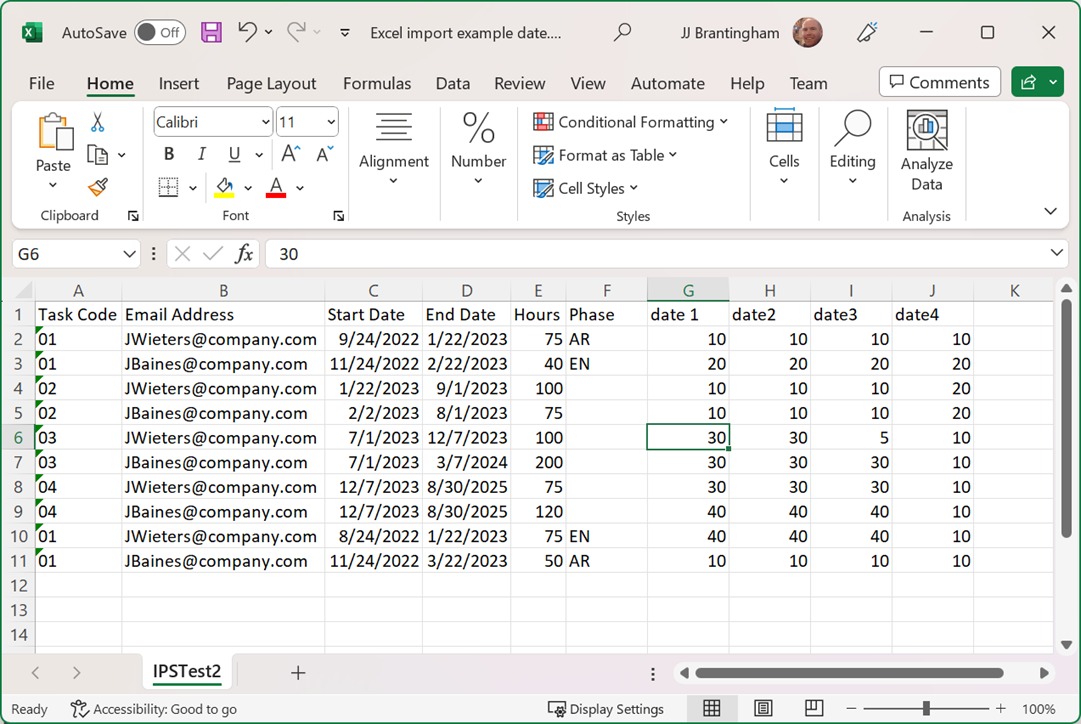1081x724 pixels.
Task: Click the Comments button
Action: 939,82
